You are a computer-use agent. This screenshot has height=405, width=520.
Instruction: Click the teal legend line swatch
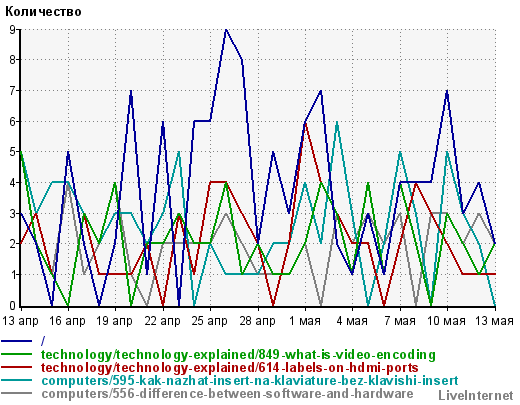point(17,380)
